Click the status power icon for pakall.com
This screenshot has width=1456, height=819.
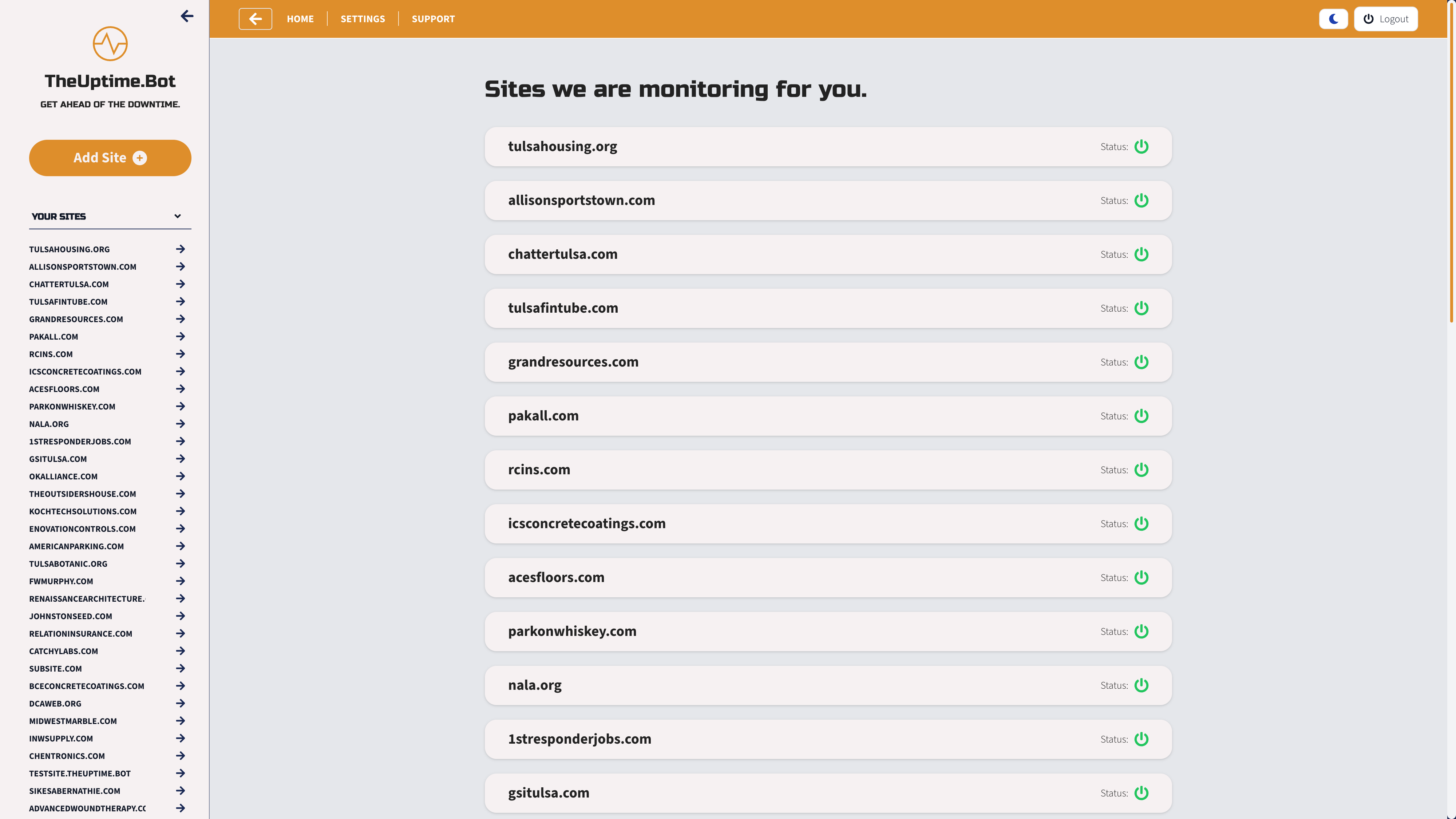[1141, 416]
